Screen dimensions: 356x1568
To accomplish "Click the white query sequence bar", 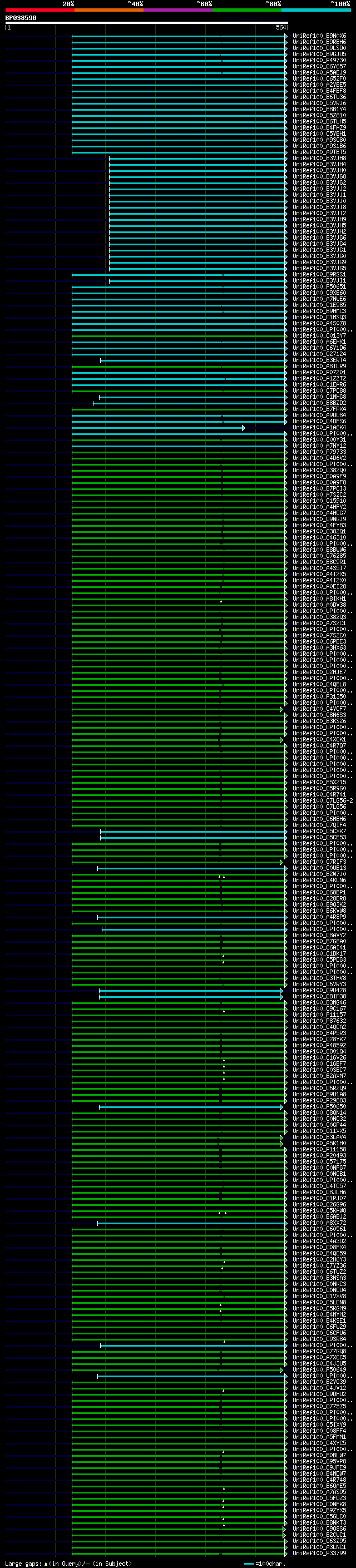I will (147, 22).
